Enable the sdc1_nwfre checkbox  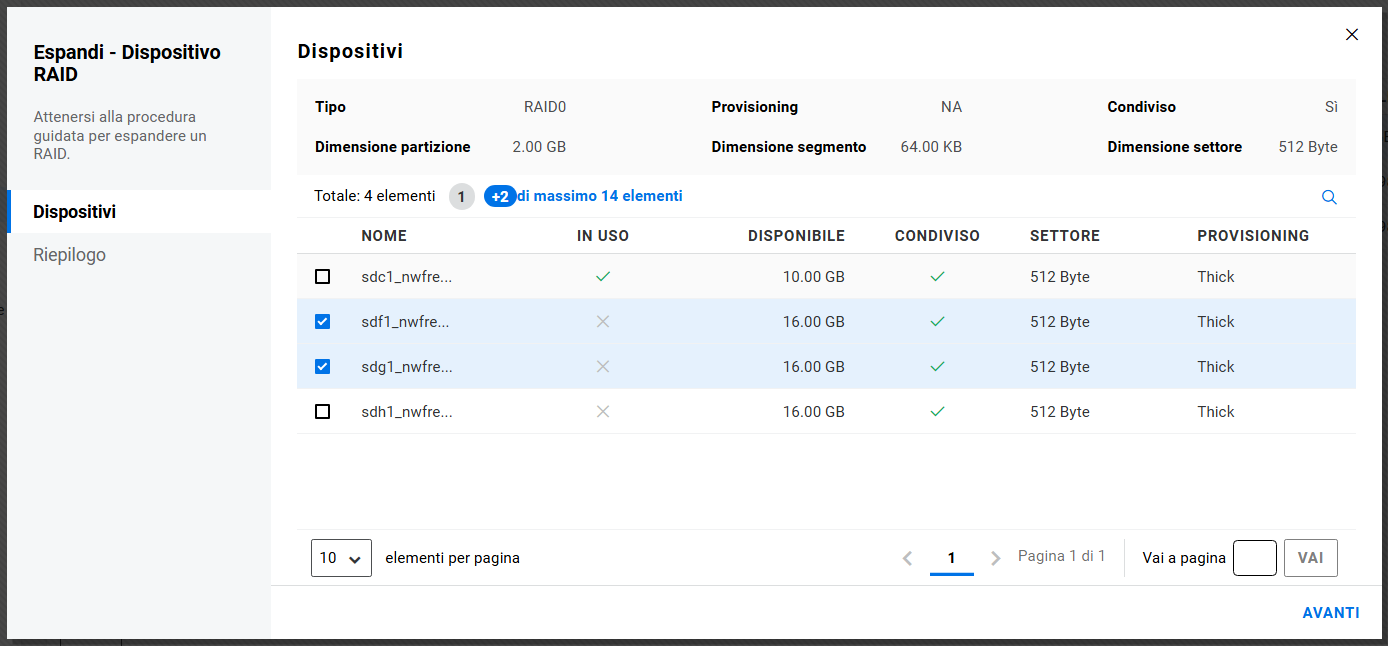(322, 277)
